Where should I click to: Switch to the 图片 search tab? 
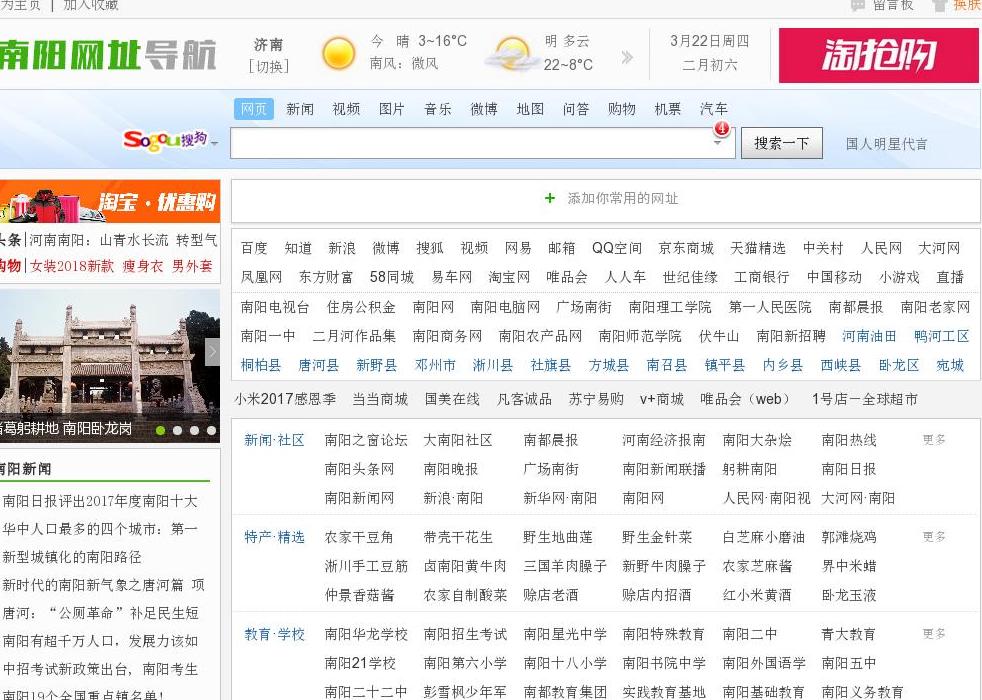[x=392, y=109]
